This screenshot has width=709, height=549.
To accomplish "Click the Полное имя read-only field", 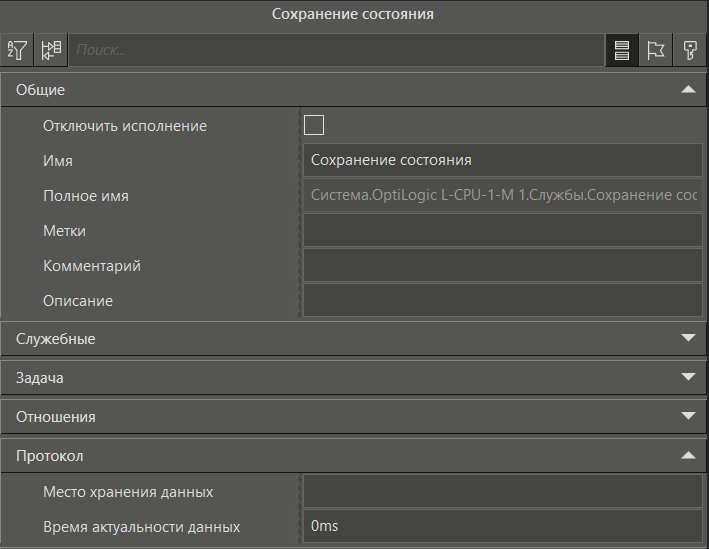I will pyautogui.click(x=502, y=195).
